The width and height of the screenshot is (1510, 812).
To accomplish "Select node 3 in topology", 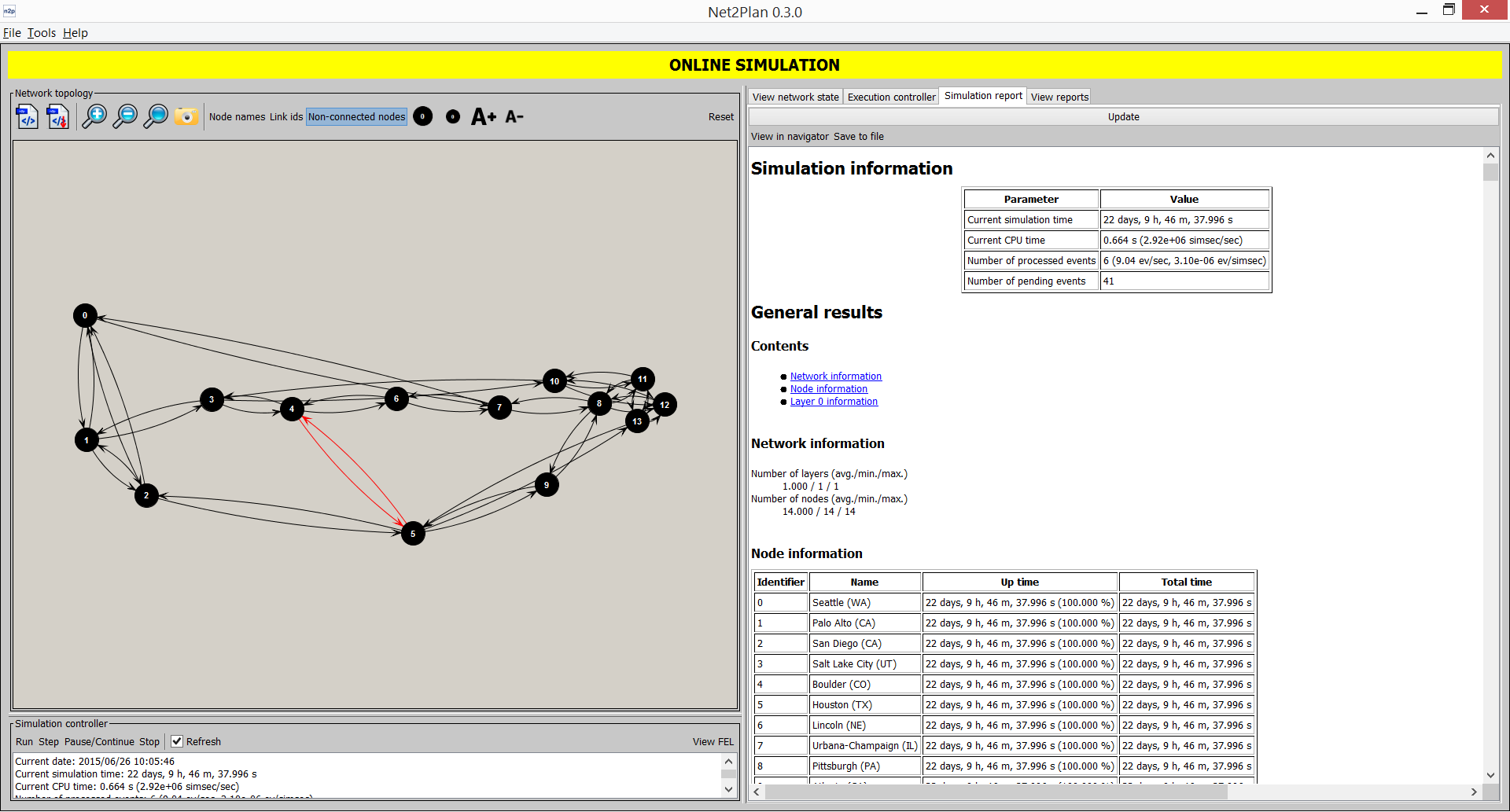I will [212, 399].
